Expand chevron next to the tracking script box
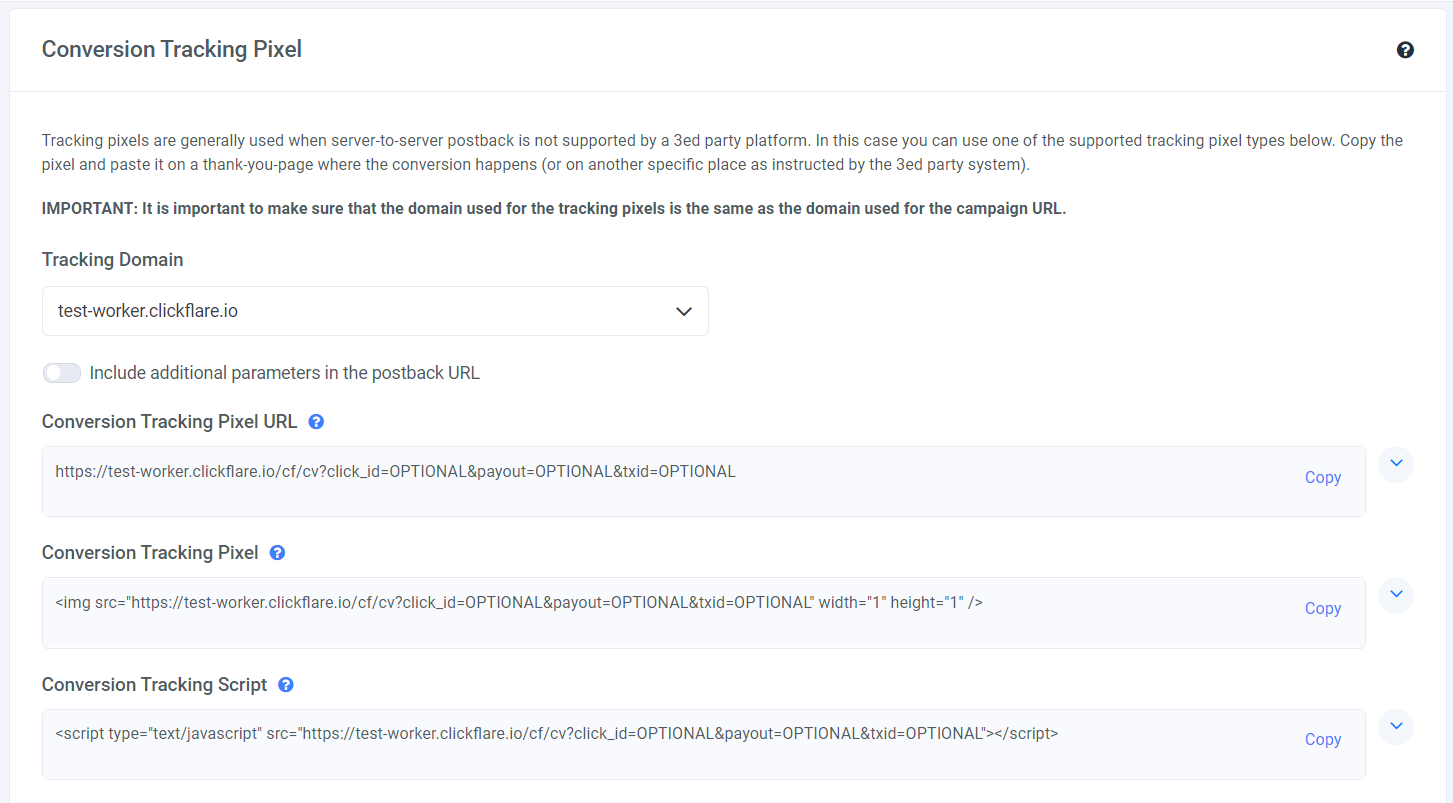The height and width of the screenshot is (803, 1453). tap(1396, 726)
